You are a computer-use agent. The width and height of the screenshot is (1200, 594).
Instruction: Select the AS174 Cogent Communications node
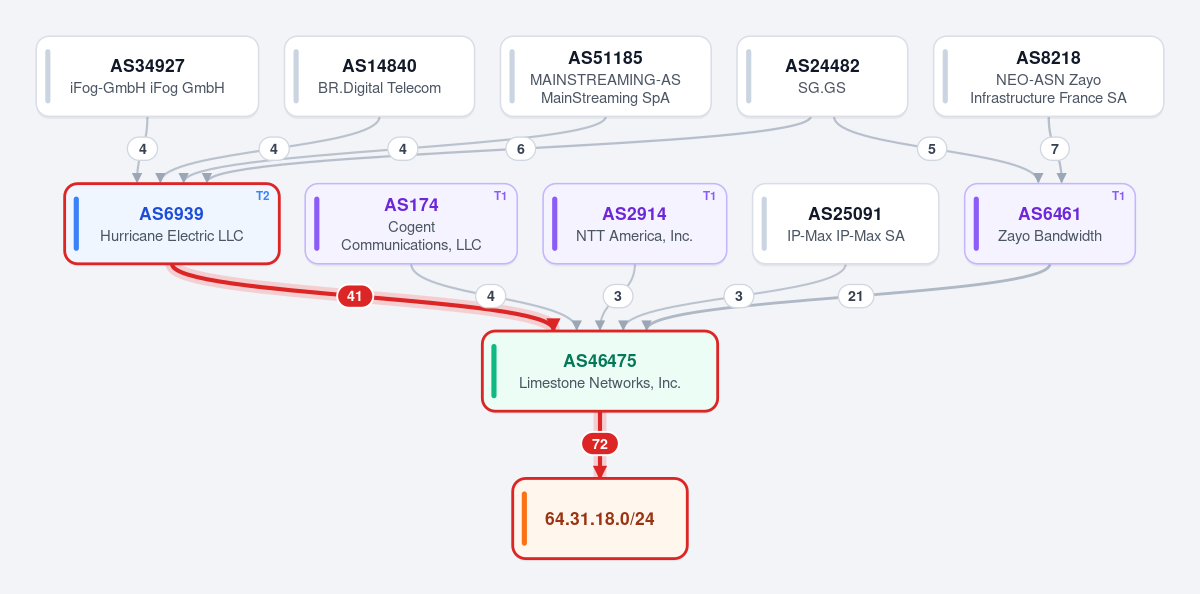pyautogui.click(x=411, y=224)
